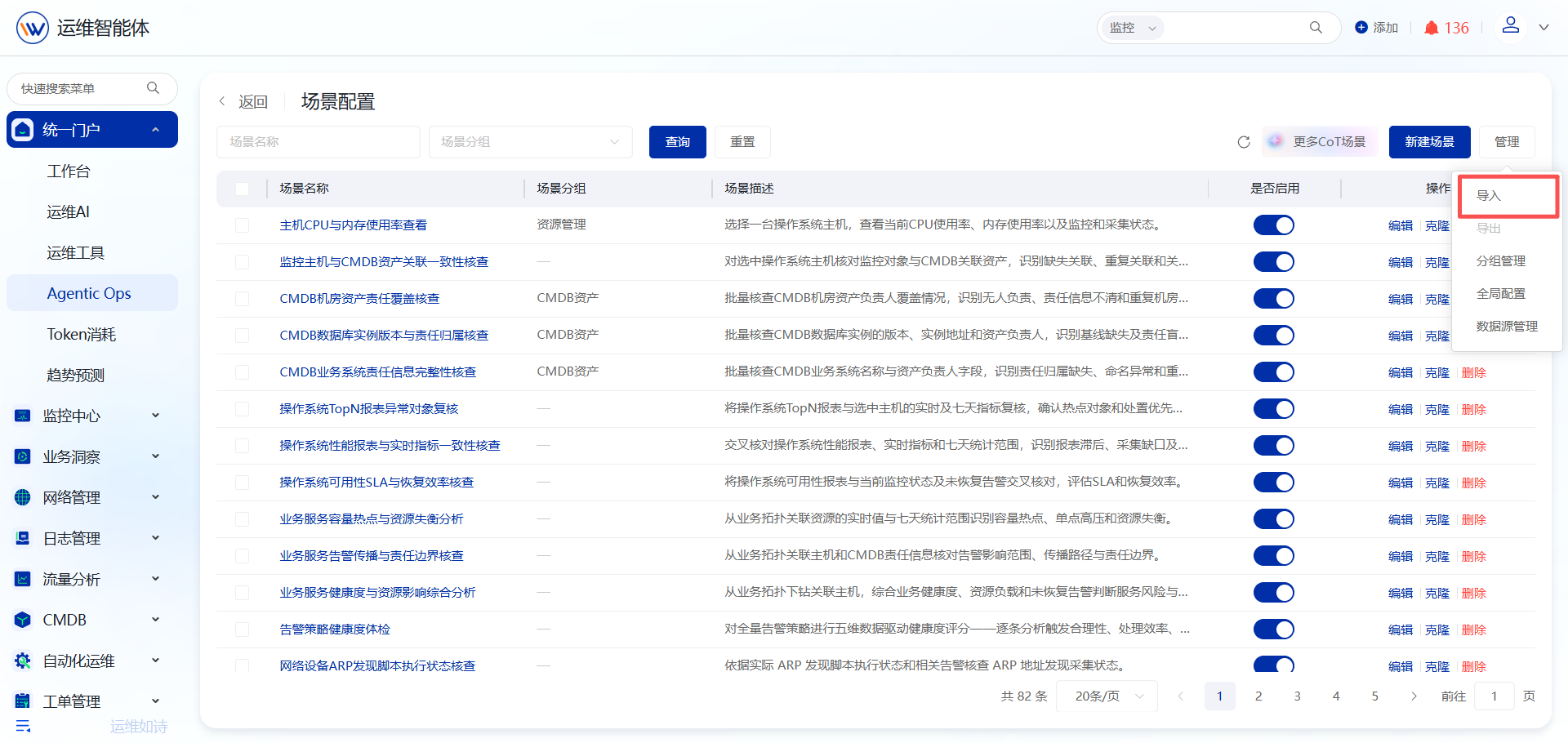The height and width of the screenshot is (743, 1568).
Task: Check the CMDB机房资产责任覆盖核查 row checkbox
Action: coord(242,299)
